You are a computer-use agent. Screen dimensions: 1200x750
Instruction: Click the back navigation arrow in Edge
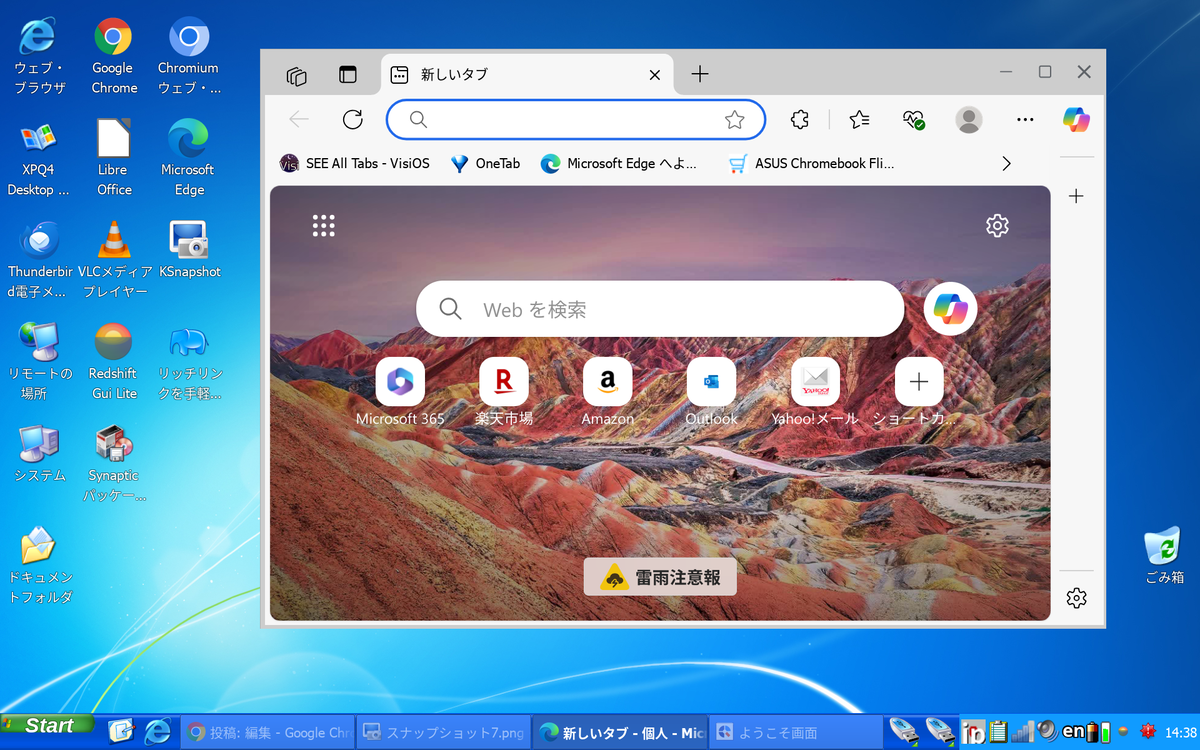click(x=297, y=119)
